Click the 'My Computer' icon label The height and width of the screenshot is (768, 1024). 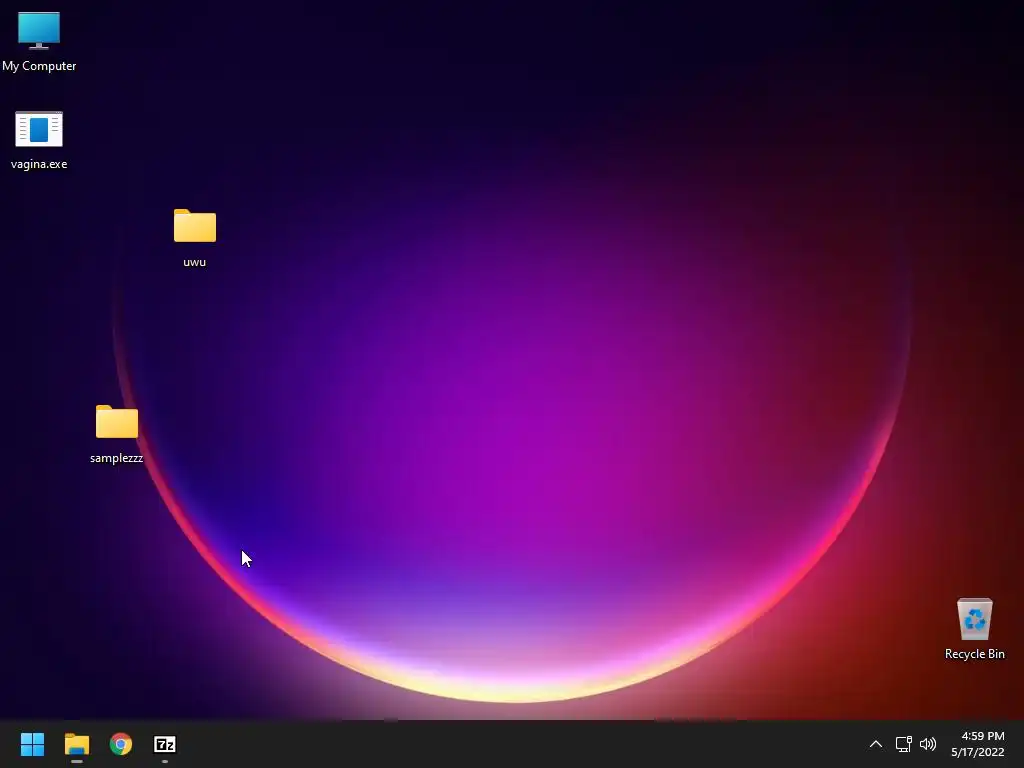coord(39,66)
